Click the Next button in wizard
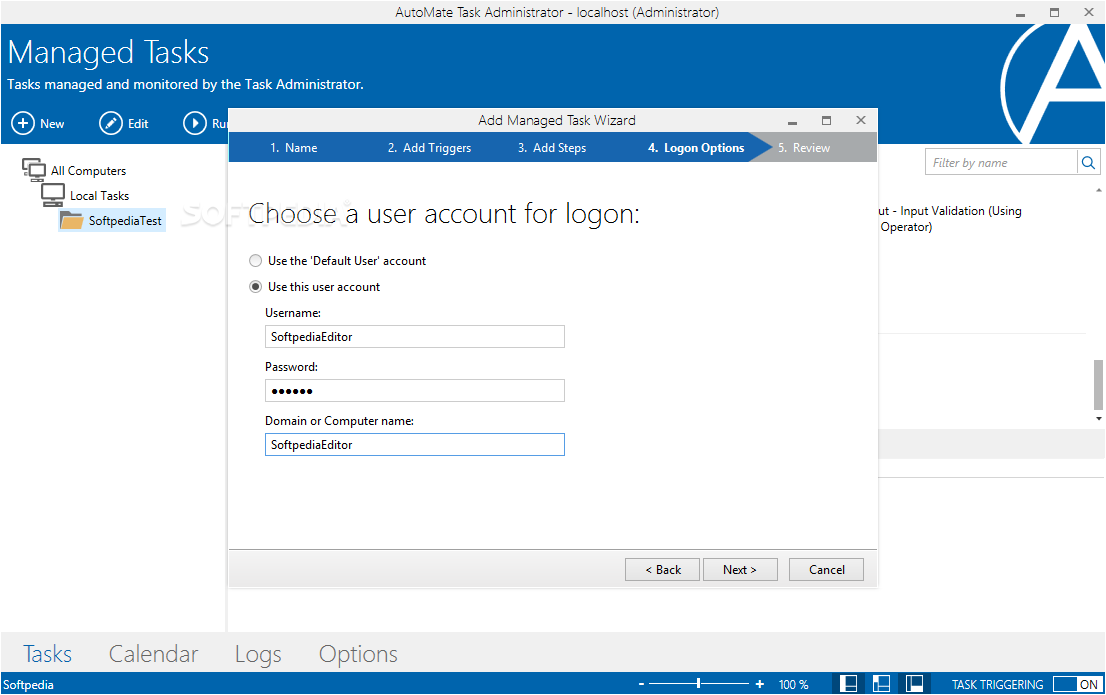Screen dimensions: 1106x695 click(740, 570)
